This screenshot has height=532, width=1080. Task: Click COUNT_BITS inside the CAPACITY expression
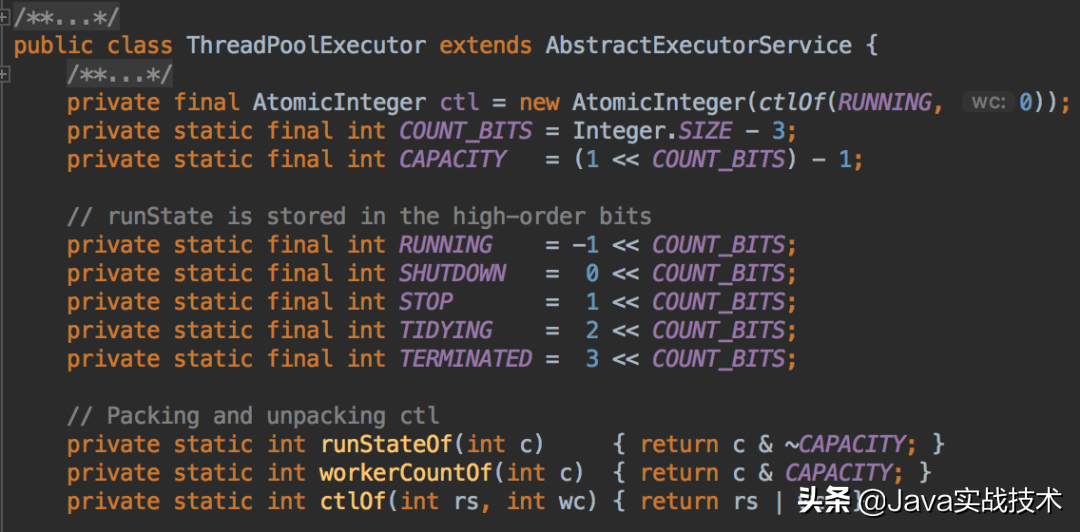click(718, 160)
